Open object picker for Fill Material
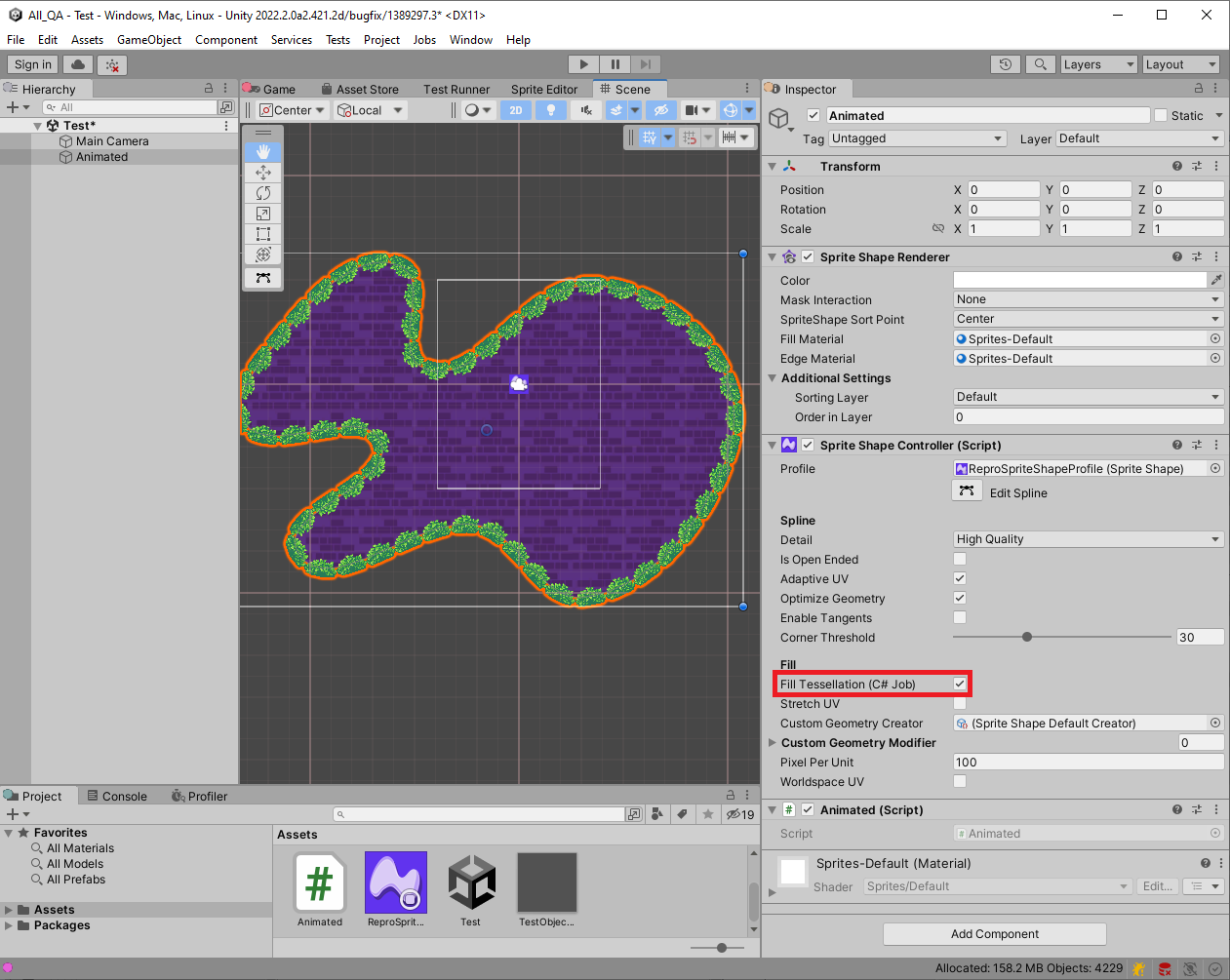 tap(1215, 338)
